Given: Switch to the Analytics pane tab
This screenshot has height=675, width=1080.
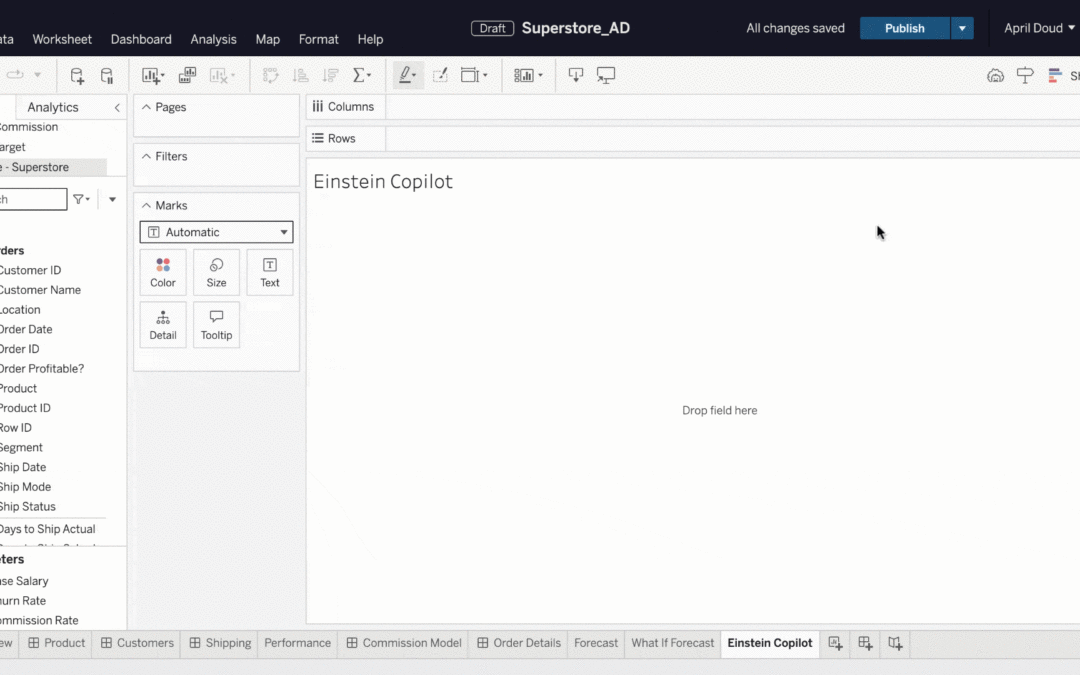Looking at the screenshot, I should pos(53,107).
